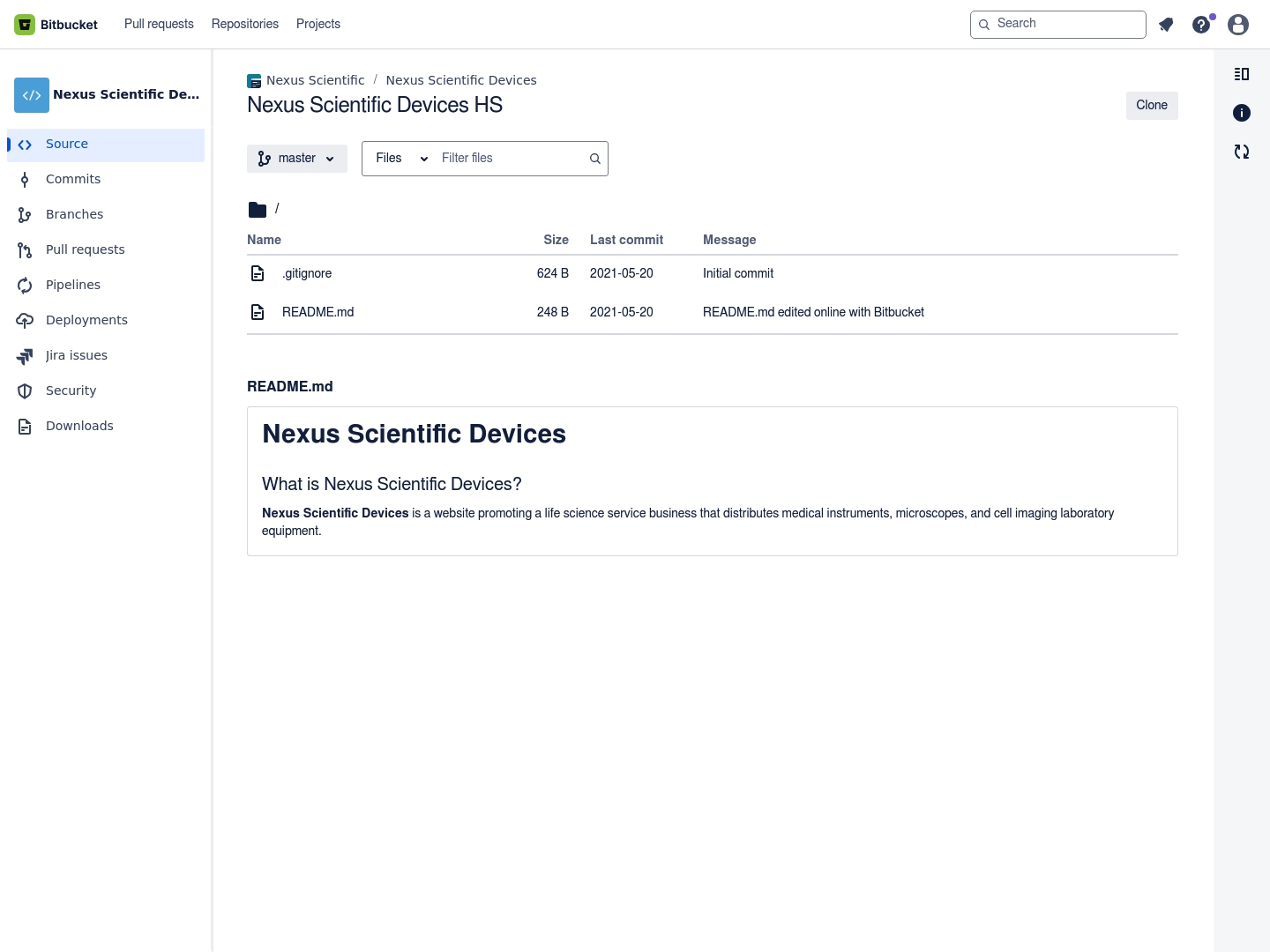Click the Source angle brackets icon
Image resolution: width=1270 pixels, height=952 pixels.
click(25, 145)
